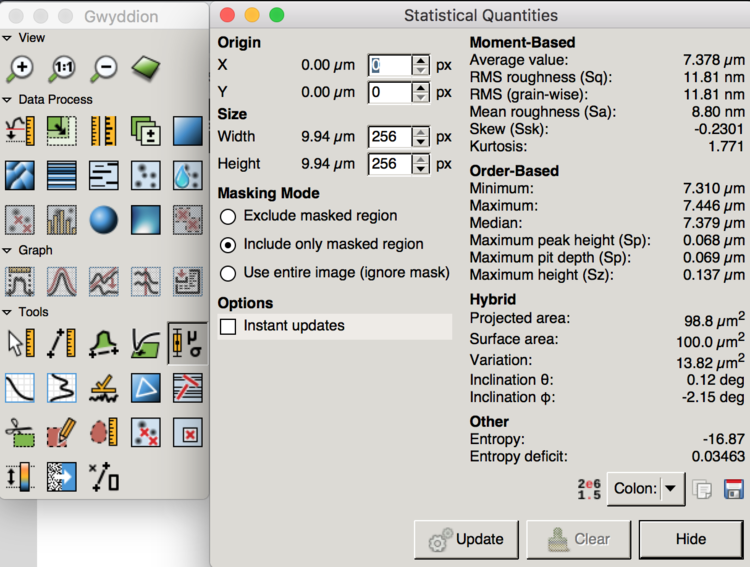This screenshot has width=750, height=567.
Task: Choose the Mask Editor pencil tool
Action: point(62,433)
